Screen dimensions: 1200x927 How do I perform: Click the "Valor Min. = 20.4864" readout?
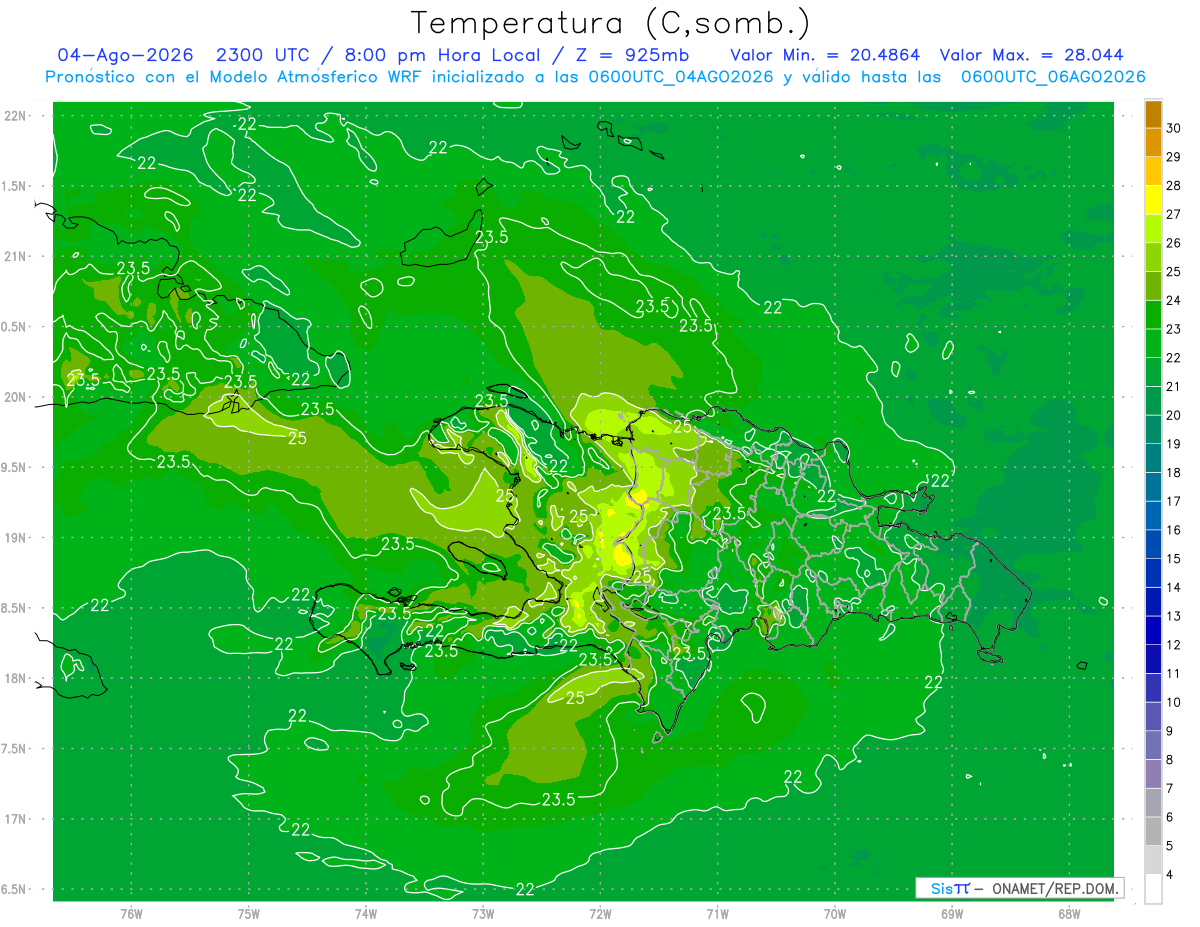tap(825, 55)
